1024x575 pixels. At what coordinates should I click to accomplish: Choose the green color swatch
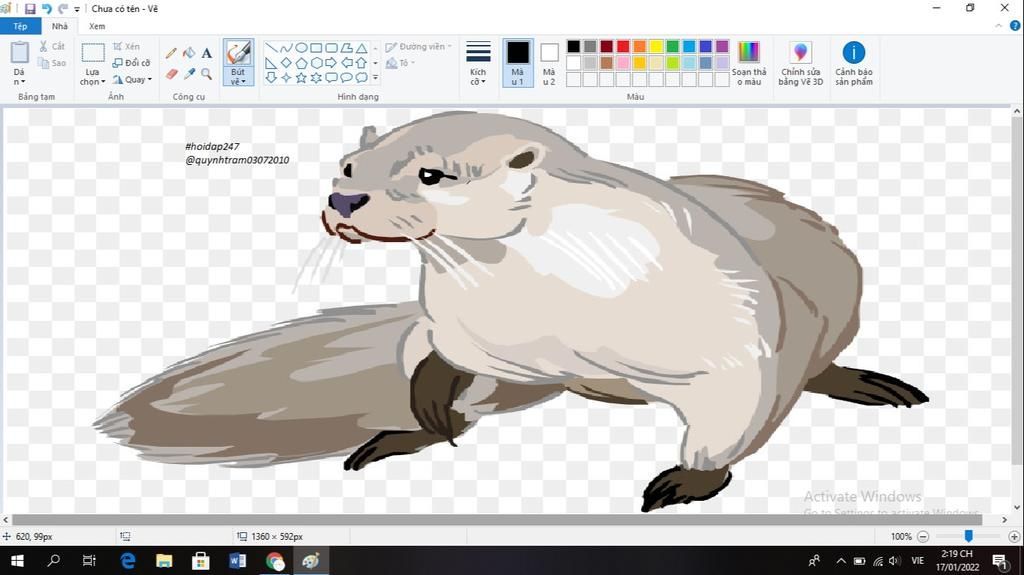[x=673, y=46]
